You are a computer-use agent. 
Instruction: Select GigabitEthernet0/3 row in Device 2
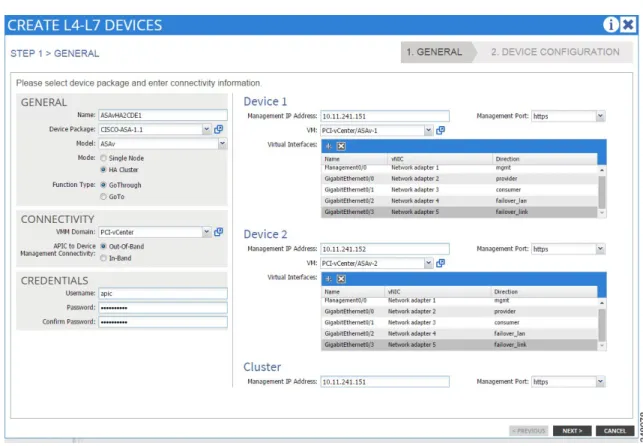(x=459, y=345)
